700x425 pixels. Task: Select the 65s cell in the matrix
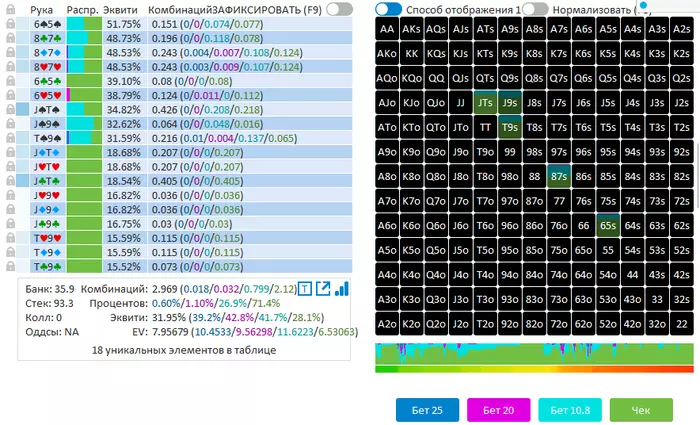608,225
